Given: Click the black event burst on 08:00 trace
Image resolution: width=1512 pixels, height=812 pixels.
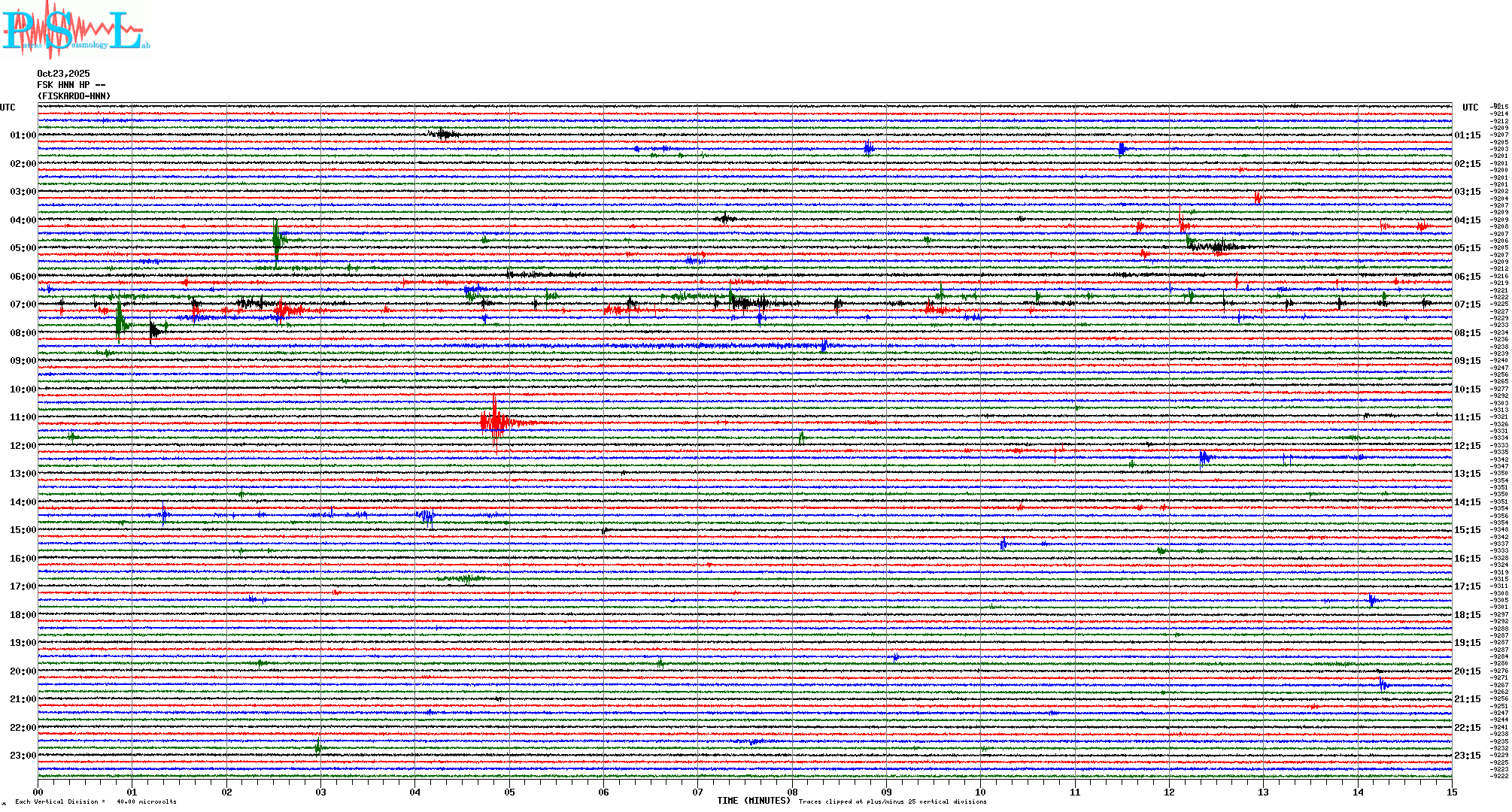Looking at the screenshot, I should 154,330.
